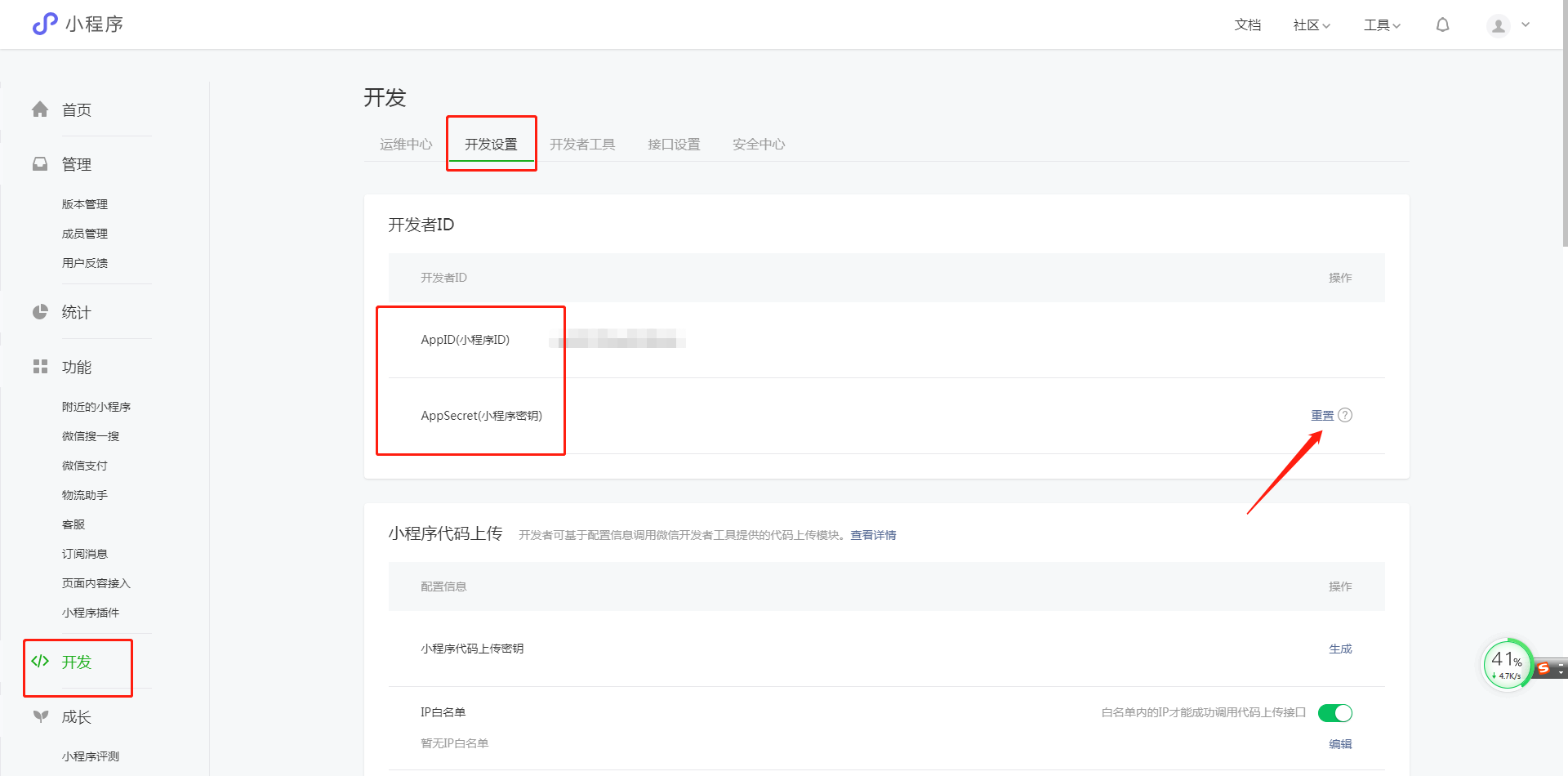The width and height of the screenshot is (1568, 776).
Task: Click the AppSecret(小程序密钥) label
Action: 482,416
